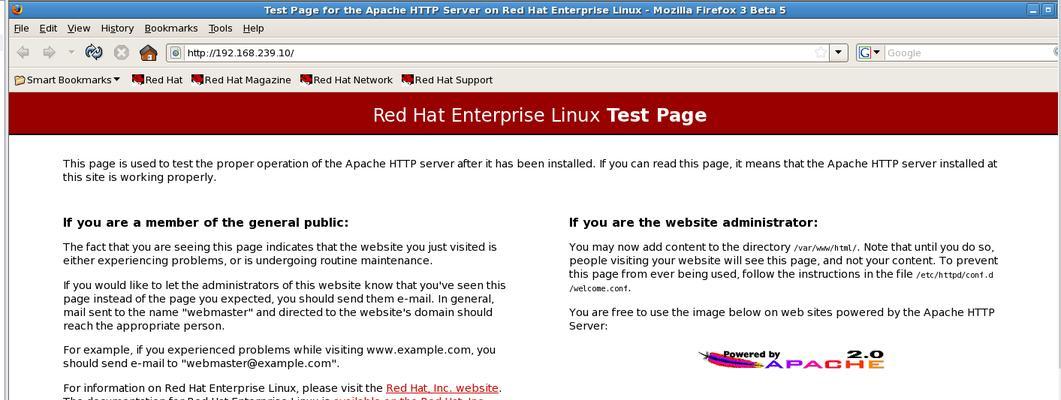Expand the address bar URL history dropdown
The width and height of the screenshot is (1061, 400).
[839, 53]
